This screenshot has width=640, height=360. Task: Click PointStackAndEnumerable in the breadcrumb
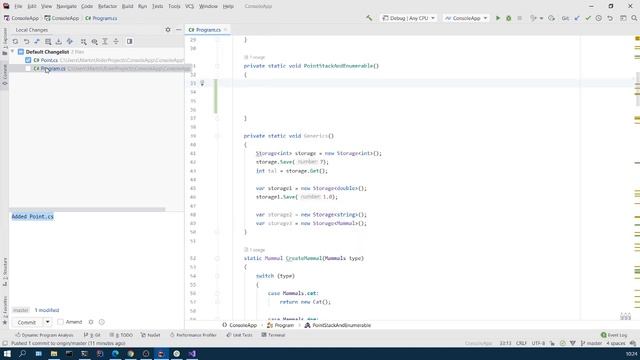pyautogui.click(x=338, y=325)
